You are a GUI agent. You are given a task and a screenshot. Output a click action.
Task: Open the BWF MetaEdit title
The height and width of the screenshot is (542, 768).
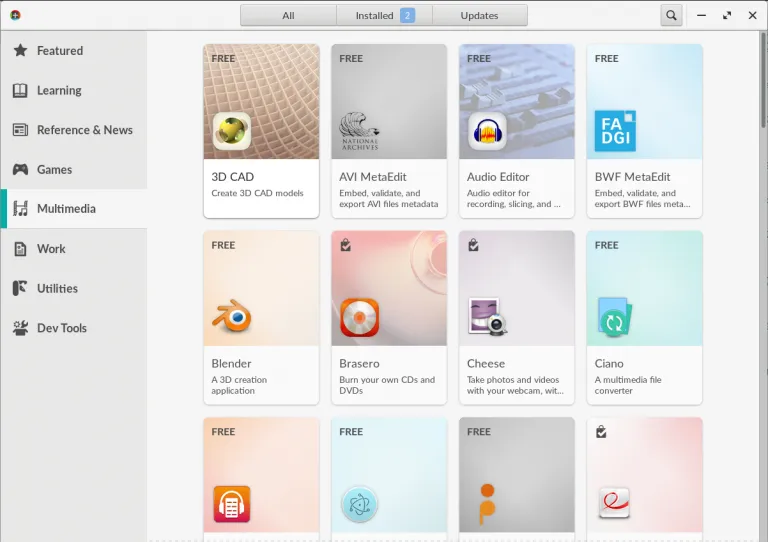632,177
